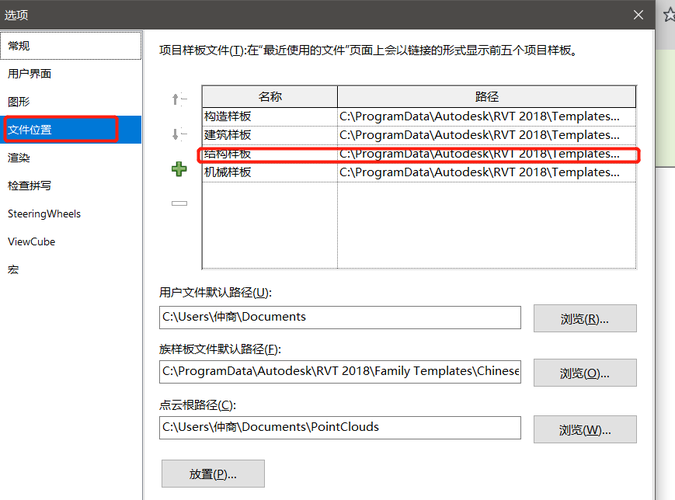Select the 文件位置 page

[x=71, y=130]
